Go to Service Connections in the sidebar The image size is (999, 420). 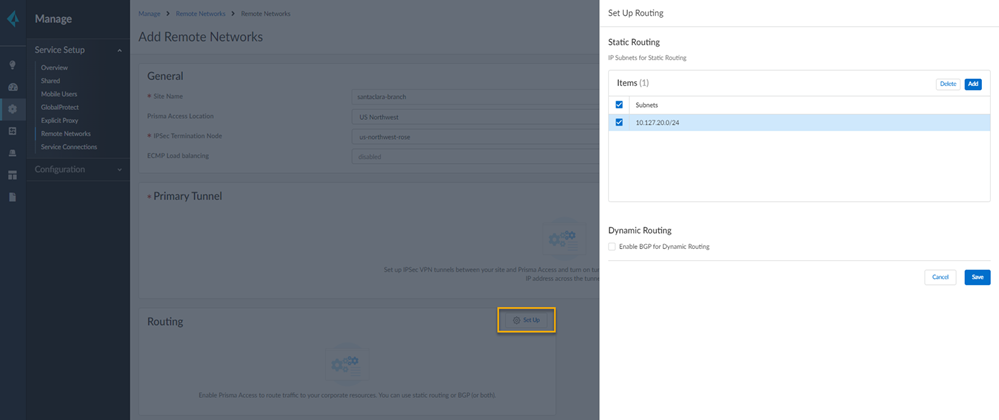tap(69, 147)
